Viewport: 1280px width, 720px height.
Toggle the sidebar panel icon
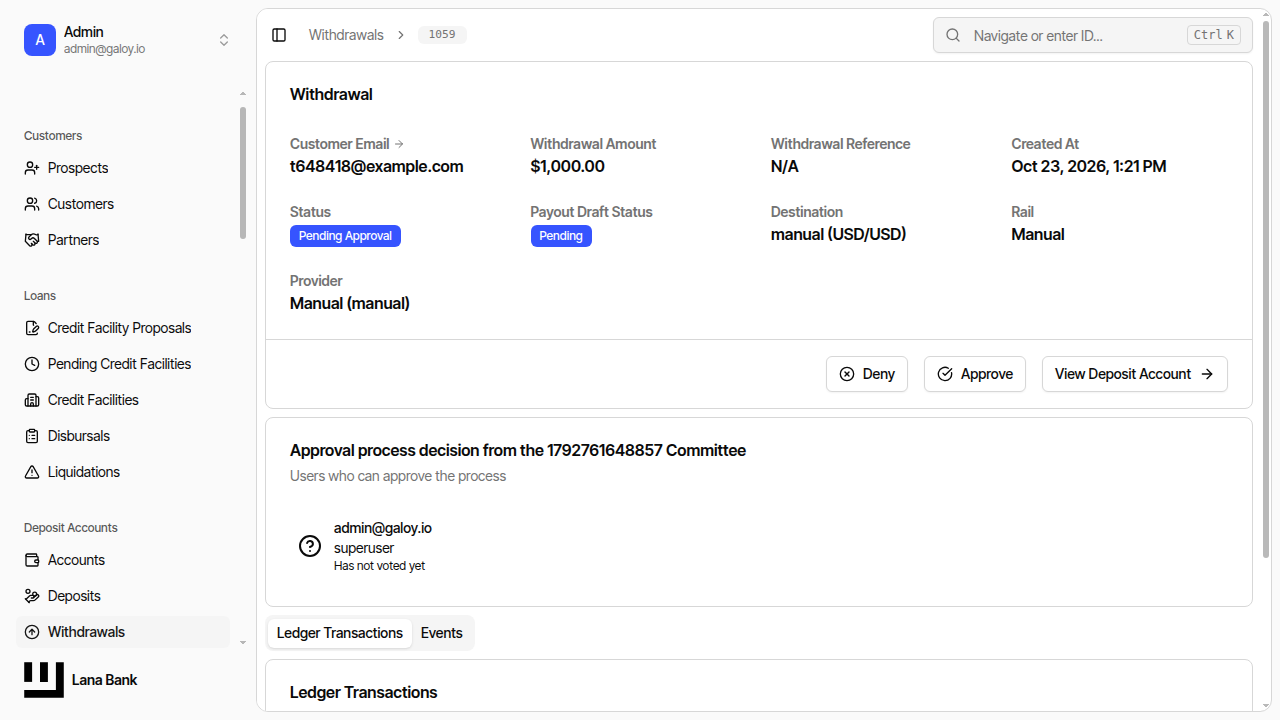coord(279,35)
